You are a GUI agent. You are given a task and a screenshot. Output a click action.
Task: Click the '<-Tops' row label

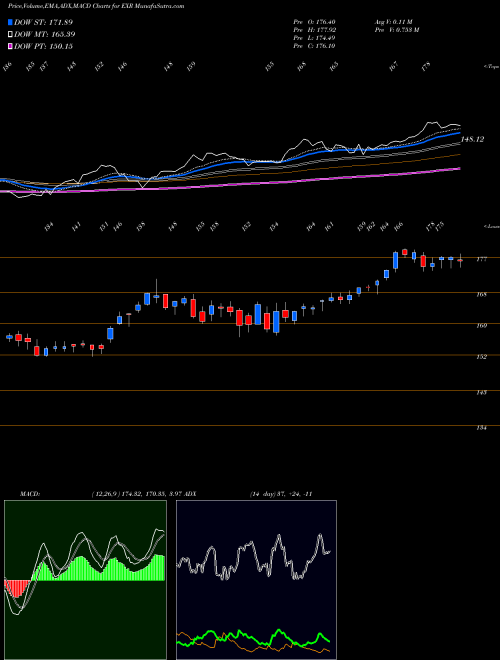[491, 67]
